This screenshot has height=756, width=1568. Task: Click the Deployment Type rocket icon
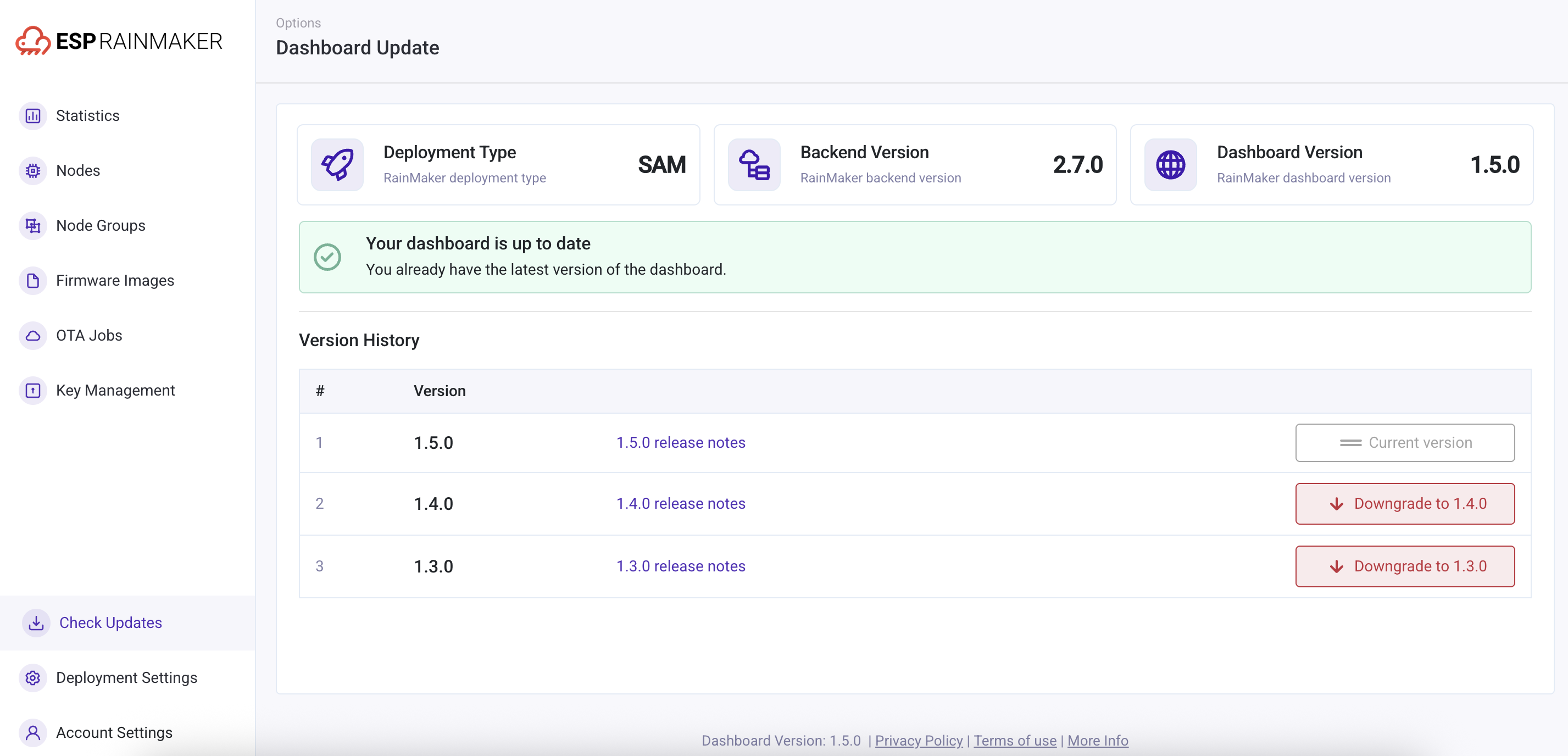tap(337, 164)
